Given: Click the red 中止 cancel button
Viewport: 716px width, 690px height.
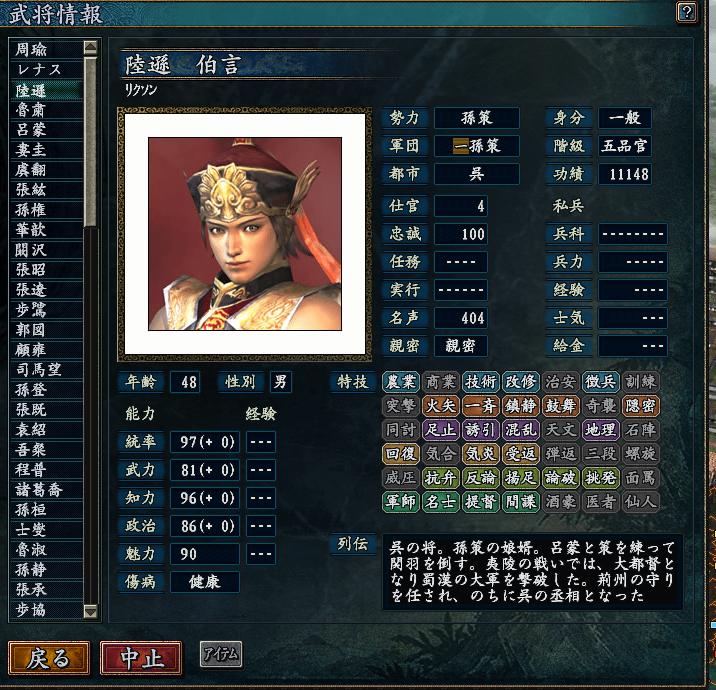Looking at the screenshot, I should click(x=141, y=658).
